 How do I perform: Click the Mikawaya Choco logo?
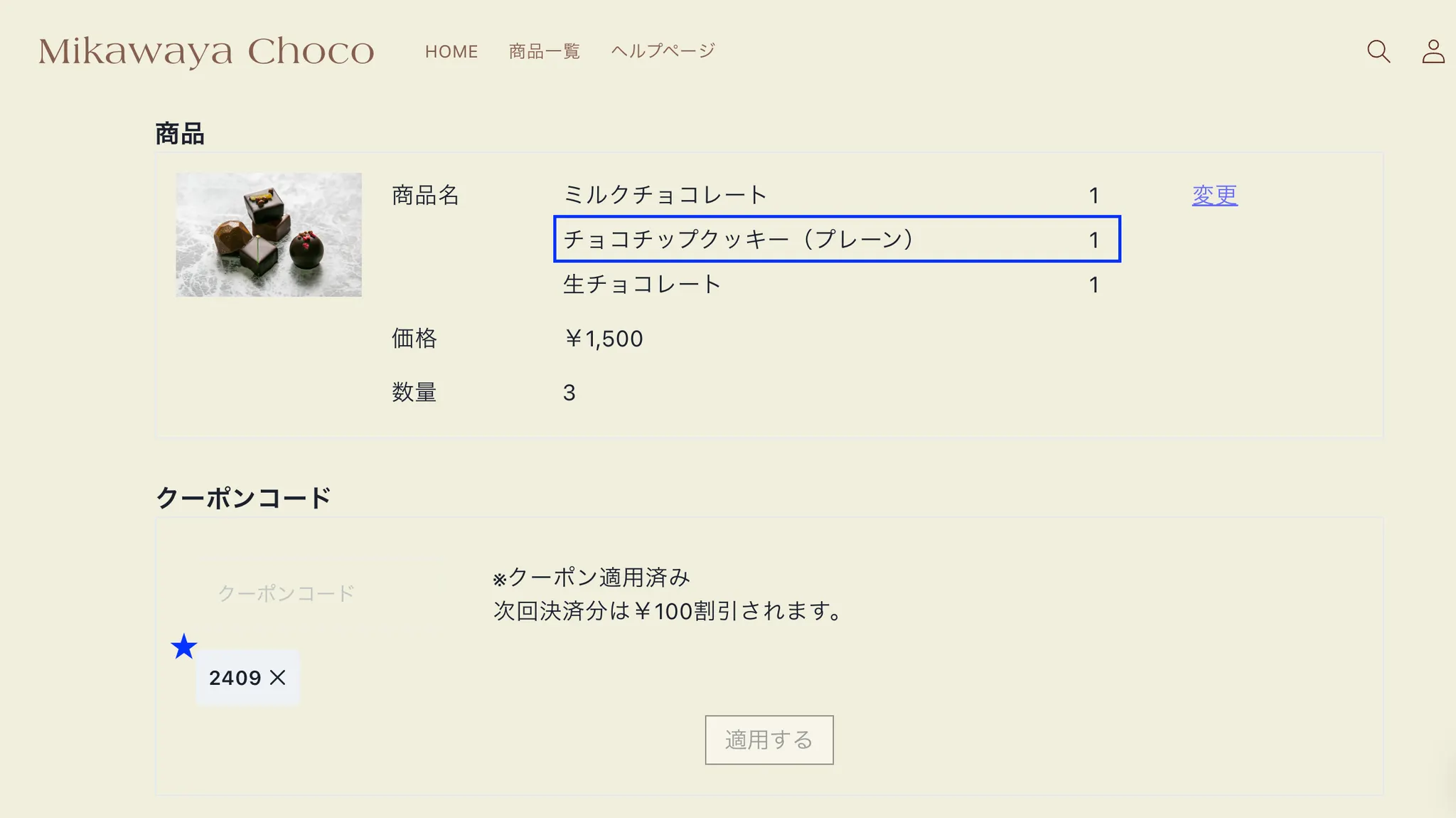click(206, 51)
